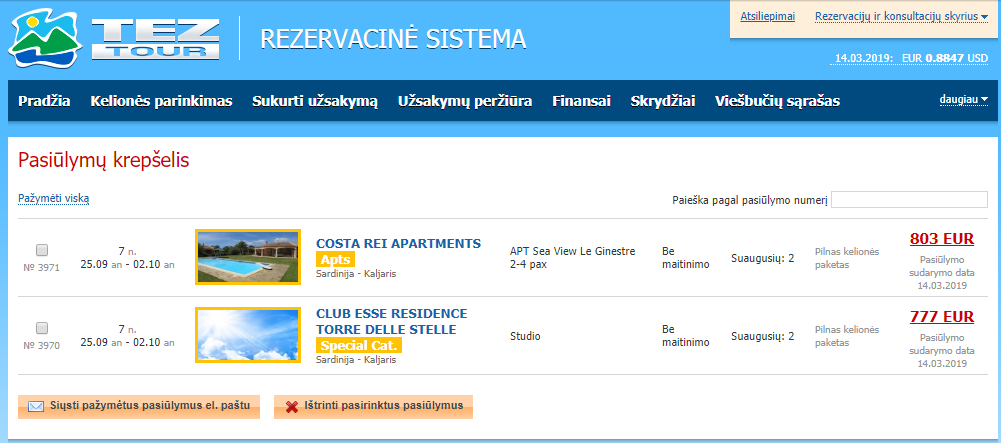The image size is (1001, 443).
Task: Expand Rezervacijų ir konsultacijų skyrius dropdown
Action: pyautogui.click(x=901, y=17)
